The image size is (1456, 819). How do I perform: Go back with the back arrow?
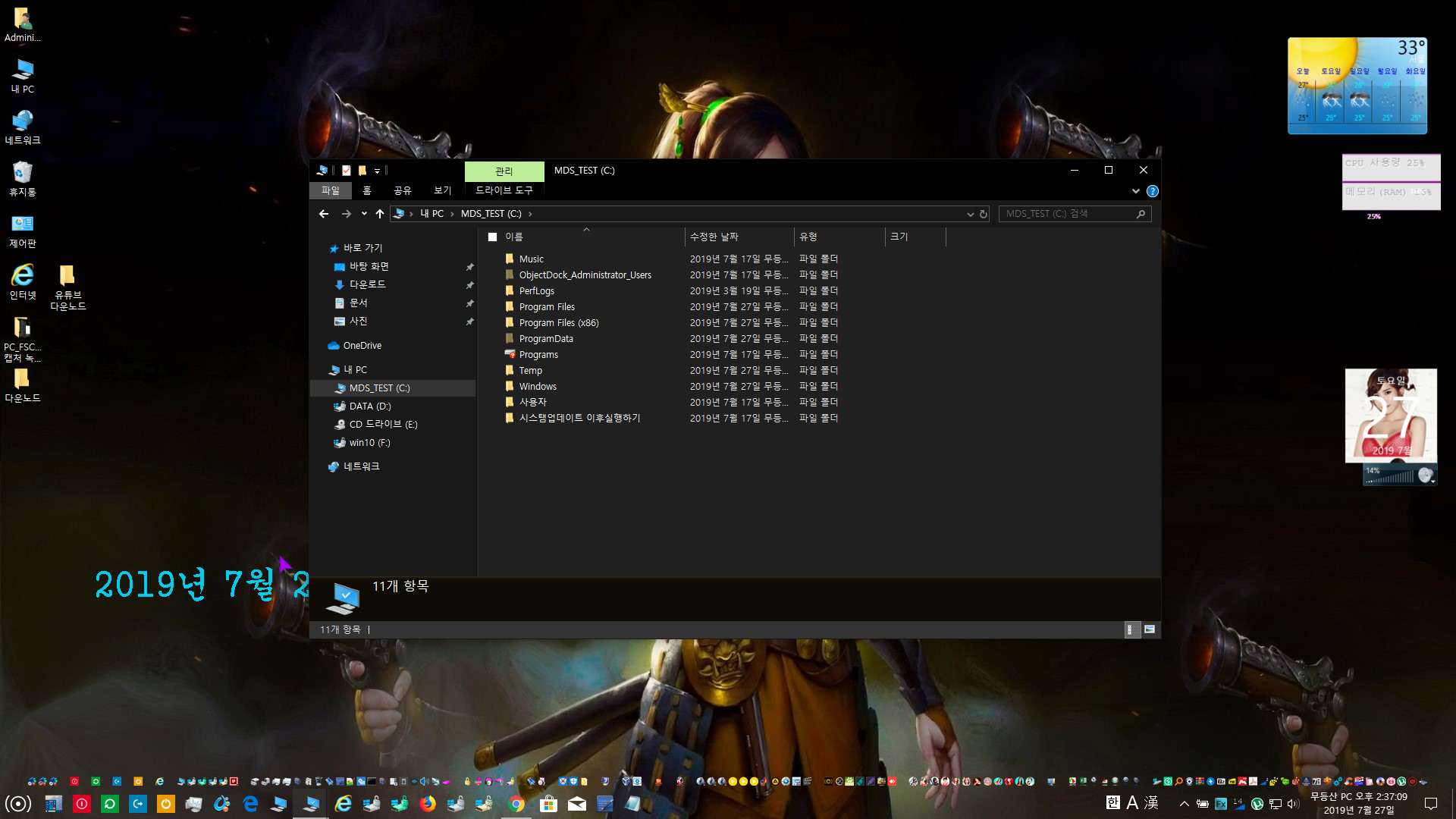click(324, 214)
